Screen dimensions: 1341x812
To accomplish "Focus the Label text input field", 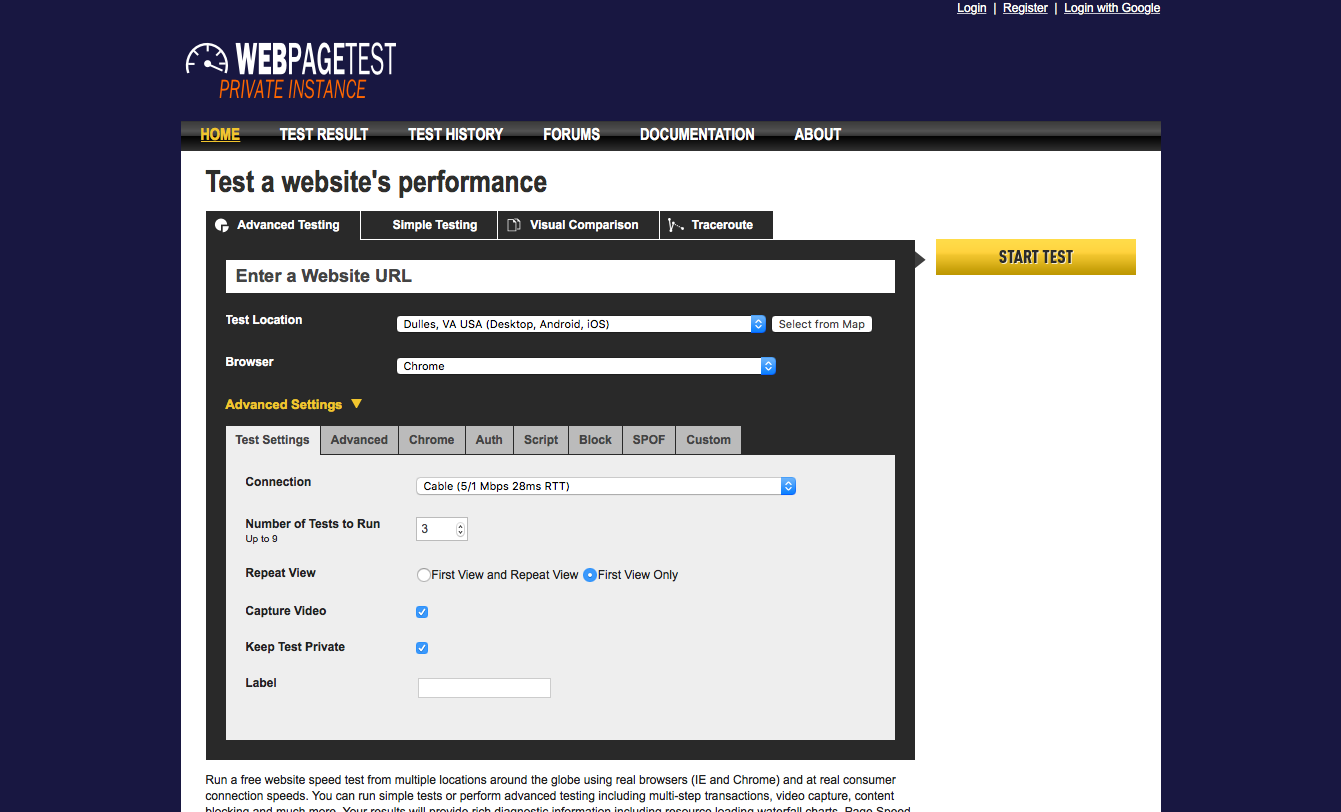I will [x=484, y=688].
